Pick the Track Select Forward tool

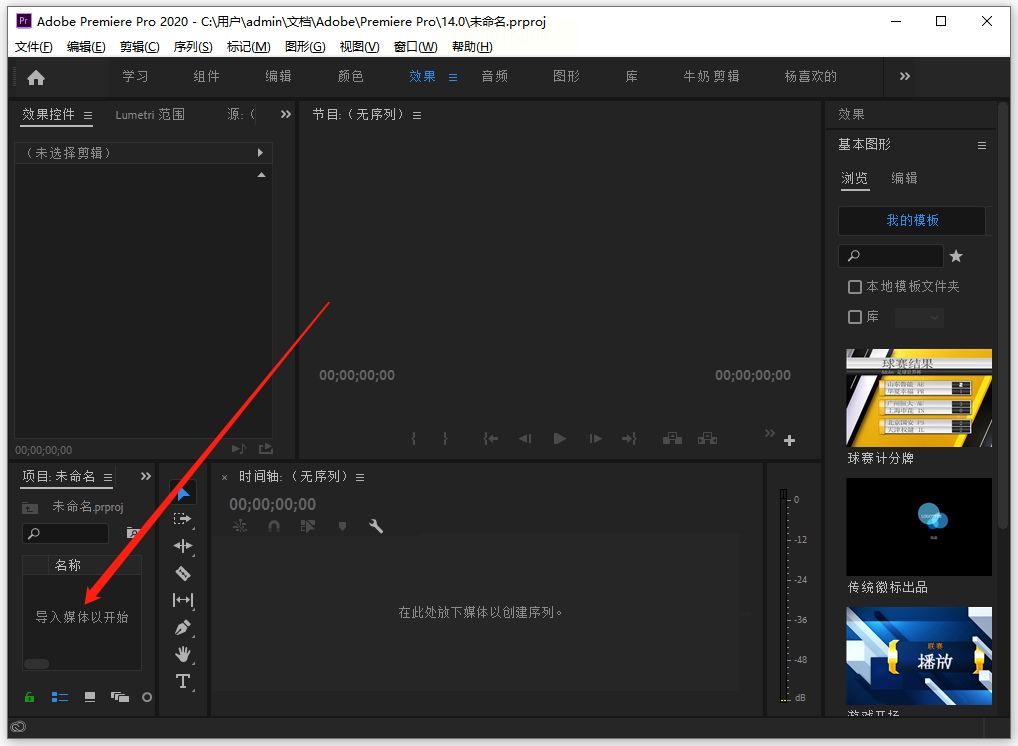coord(182,519)
